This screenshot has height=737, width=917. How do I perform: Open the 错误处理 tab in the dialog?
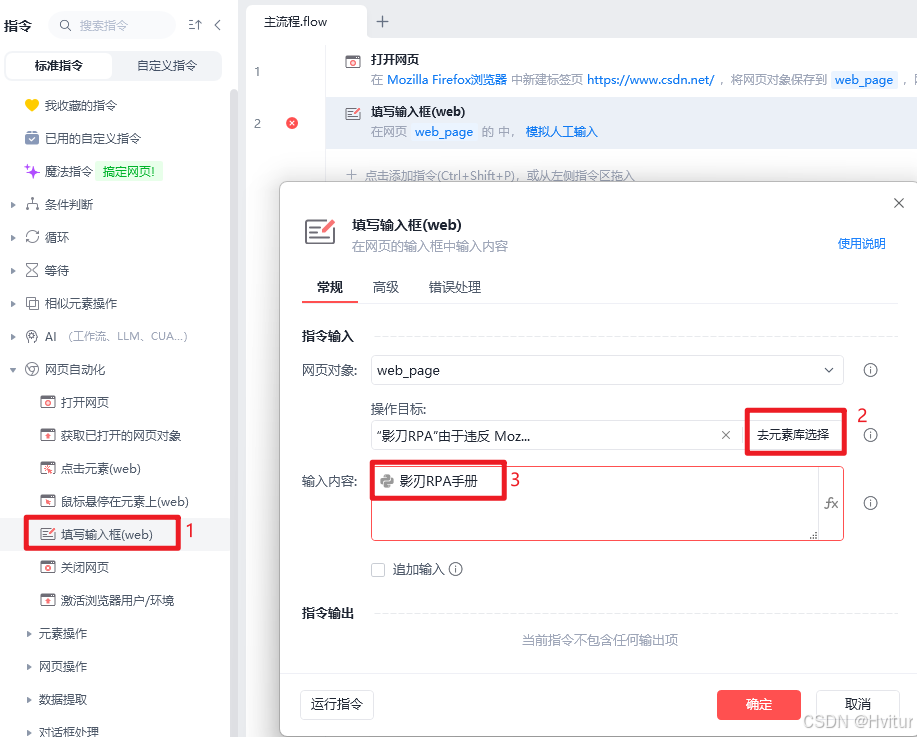[x=454, y=287]
